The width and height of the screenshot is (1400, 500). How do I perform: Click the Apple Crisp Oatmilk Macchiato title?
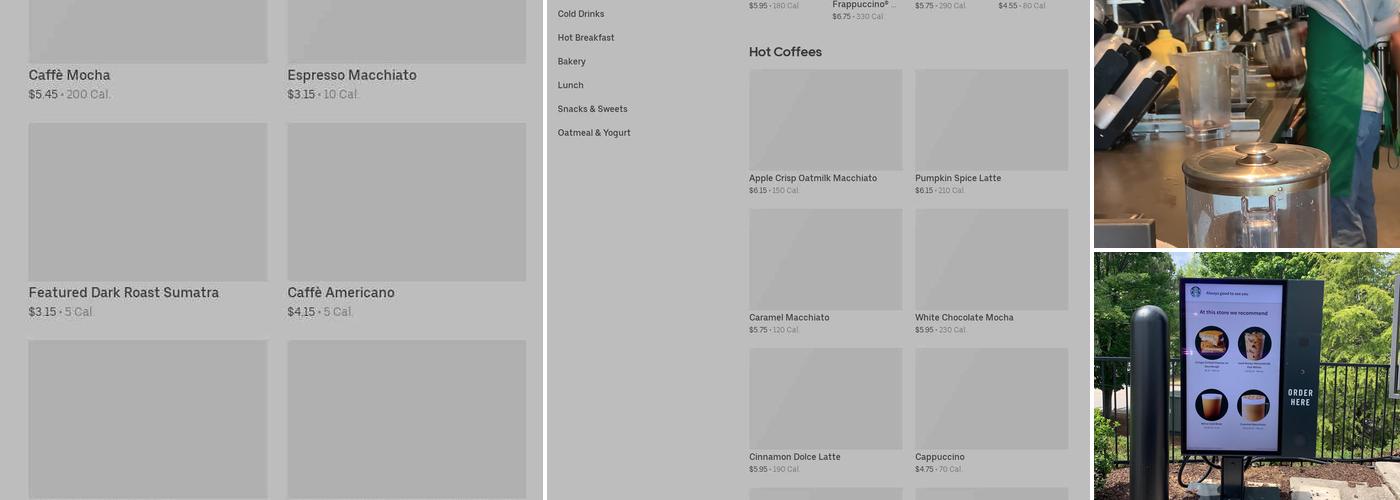tap(813, 178)
